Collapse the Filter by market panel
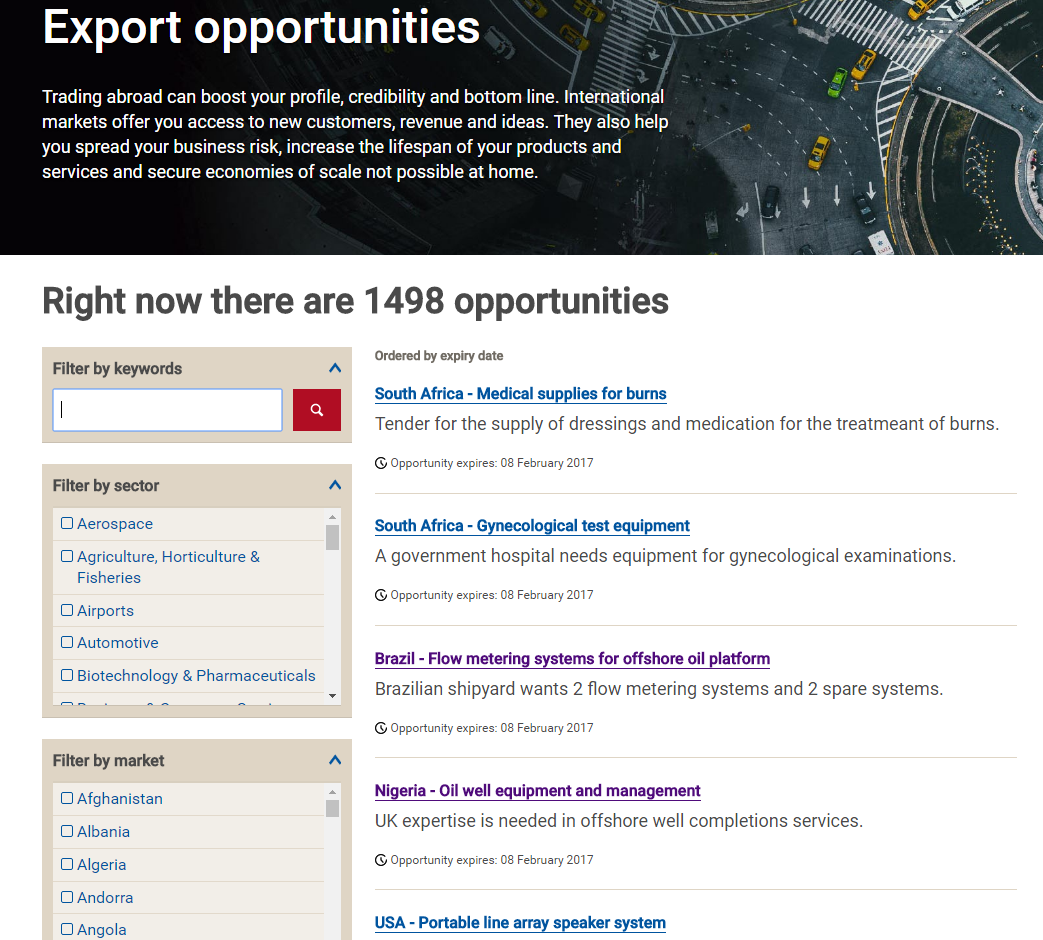Image resolution: width=1043 pixels, height=940 pixels. click(335, 760)
